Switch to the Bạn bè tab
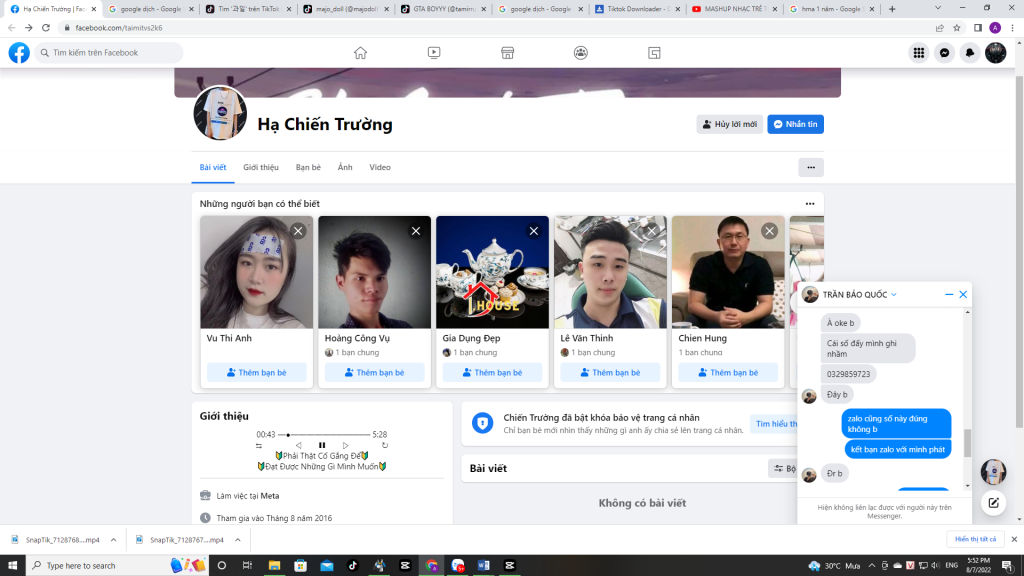This screenshot has width=1024, height=576. click(308, 167)
